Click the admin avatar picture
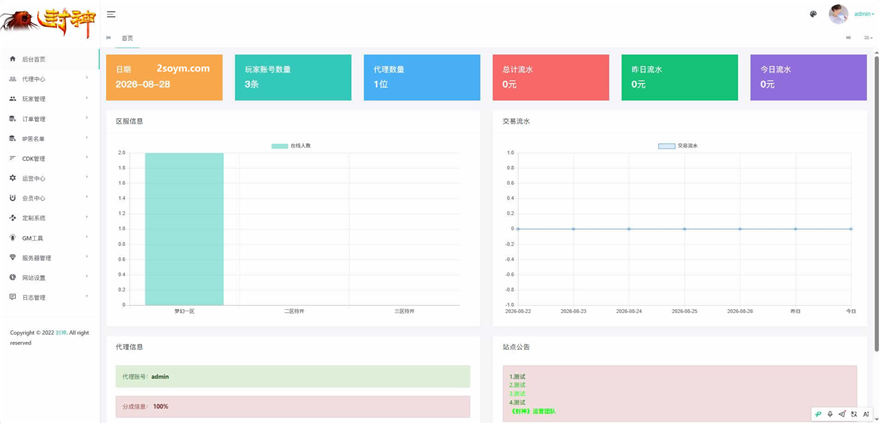This screenshot has width=880, height=424. [x=838, y=14]
